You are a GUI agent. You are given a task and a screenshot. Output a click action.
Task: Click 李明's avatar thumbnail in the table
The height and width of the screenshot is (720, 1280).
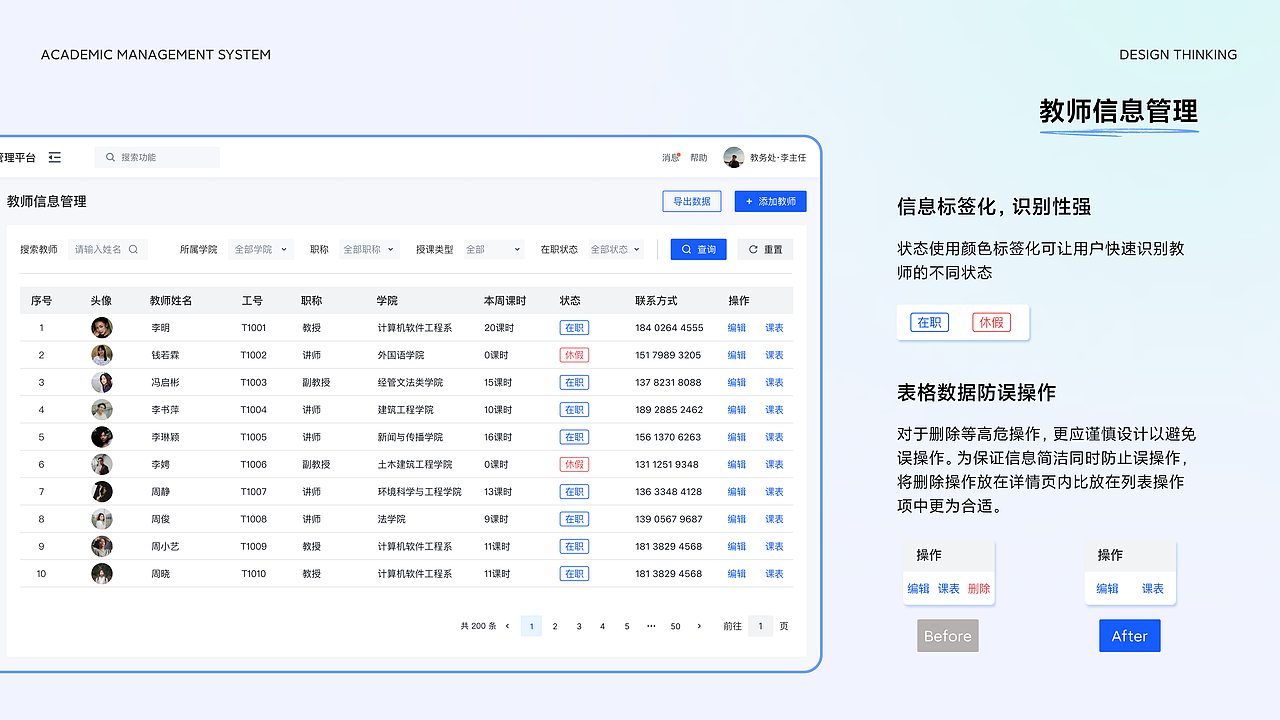coord(101,327)
